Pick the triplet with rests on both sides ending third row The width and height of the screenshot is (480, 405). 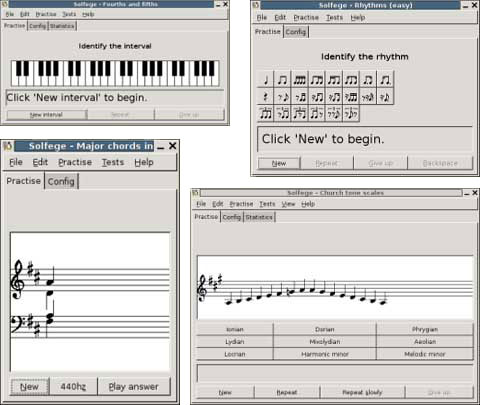pyautogui.click(x=351, y=114)
